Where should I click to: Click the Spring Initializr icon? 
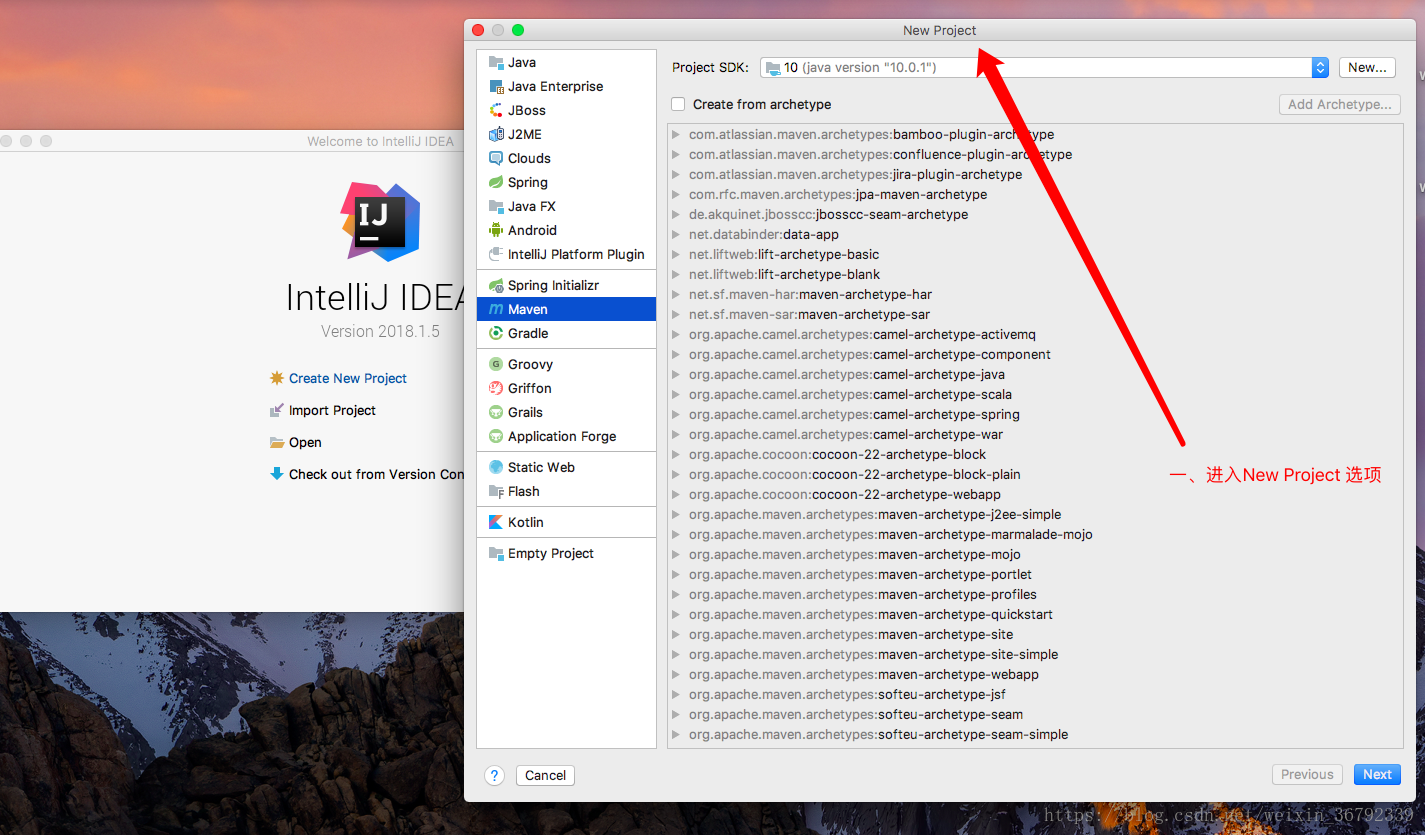[496, 285]
